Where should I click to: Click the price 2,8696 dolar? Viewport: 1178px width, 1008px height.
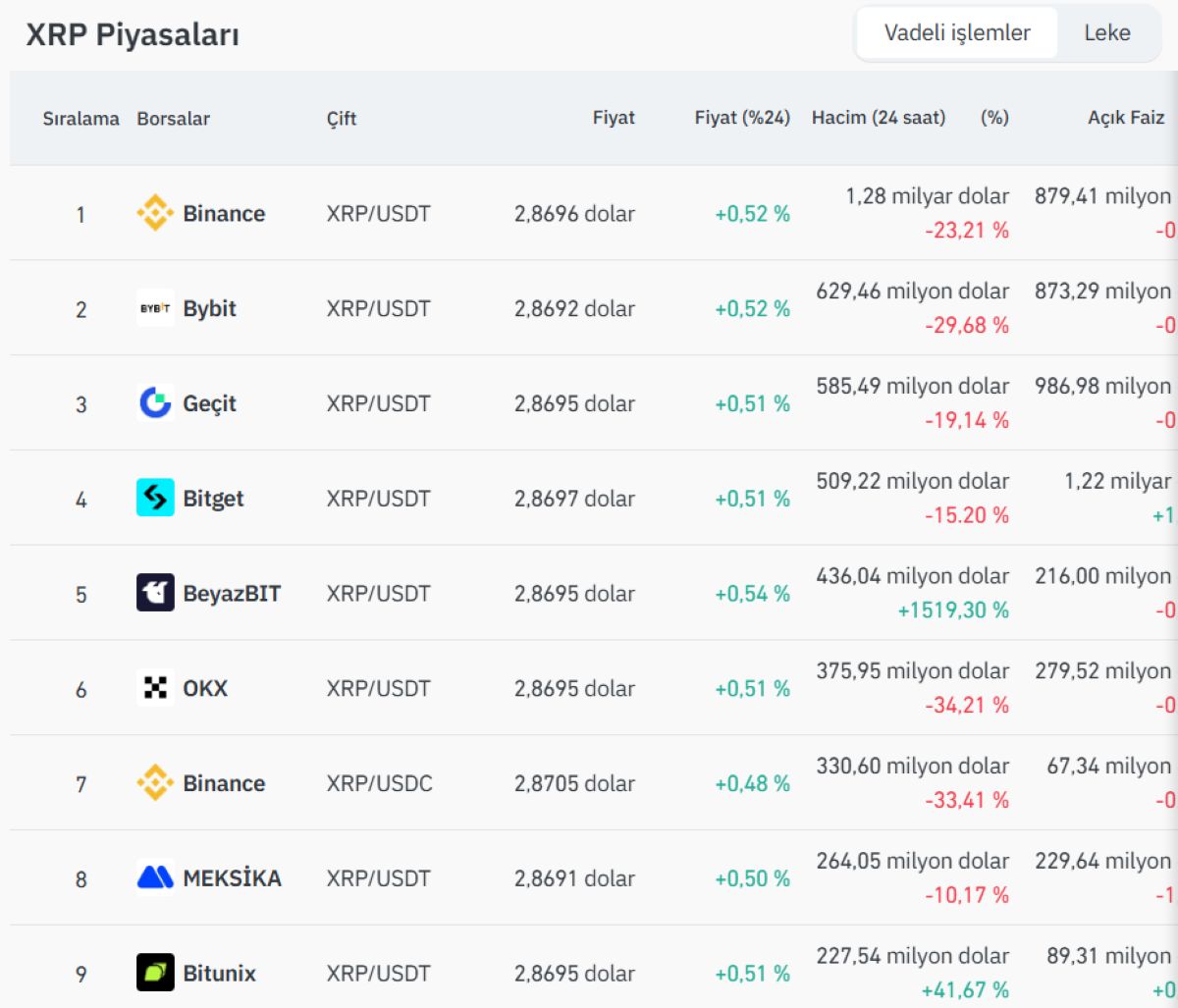pyautogui.click(x=574, y=213)
